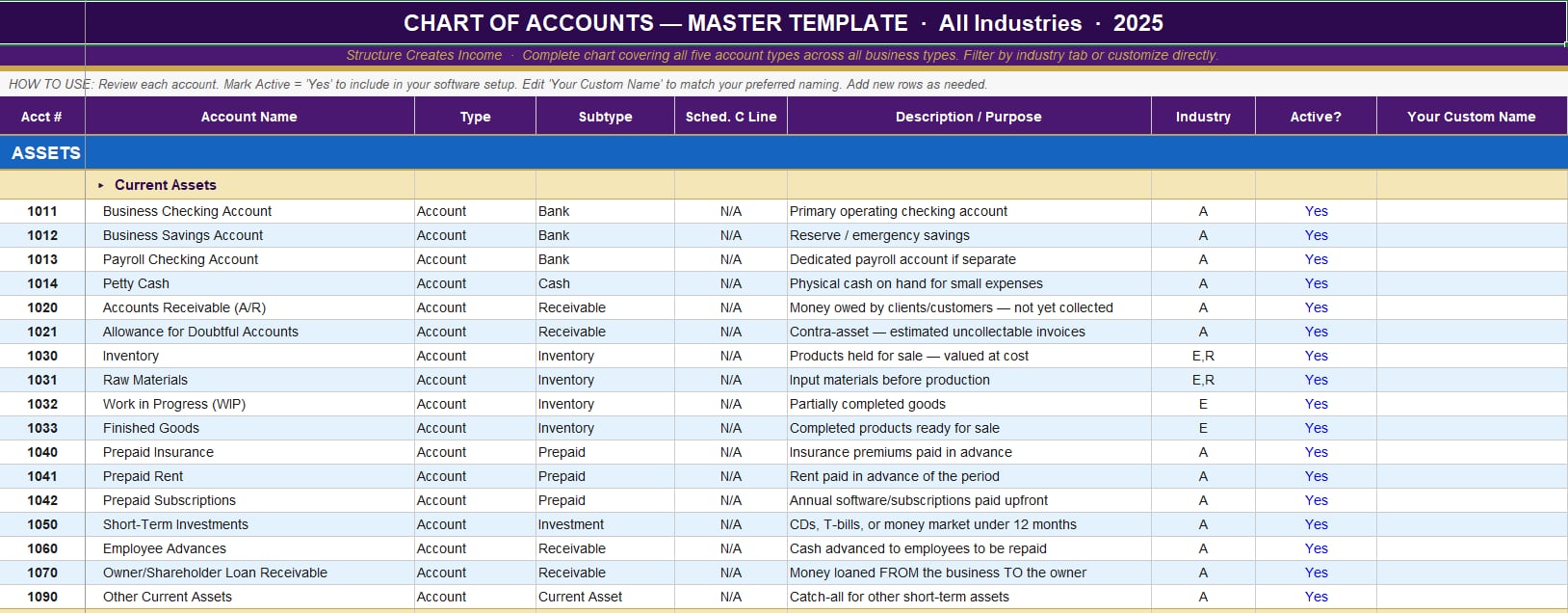
Task: Select 'Cash advanced to employees' description
Action: (969, 548)
